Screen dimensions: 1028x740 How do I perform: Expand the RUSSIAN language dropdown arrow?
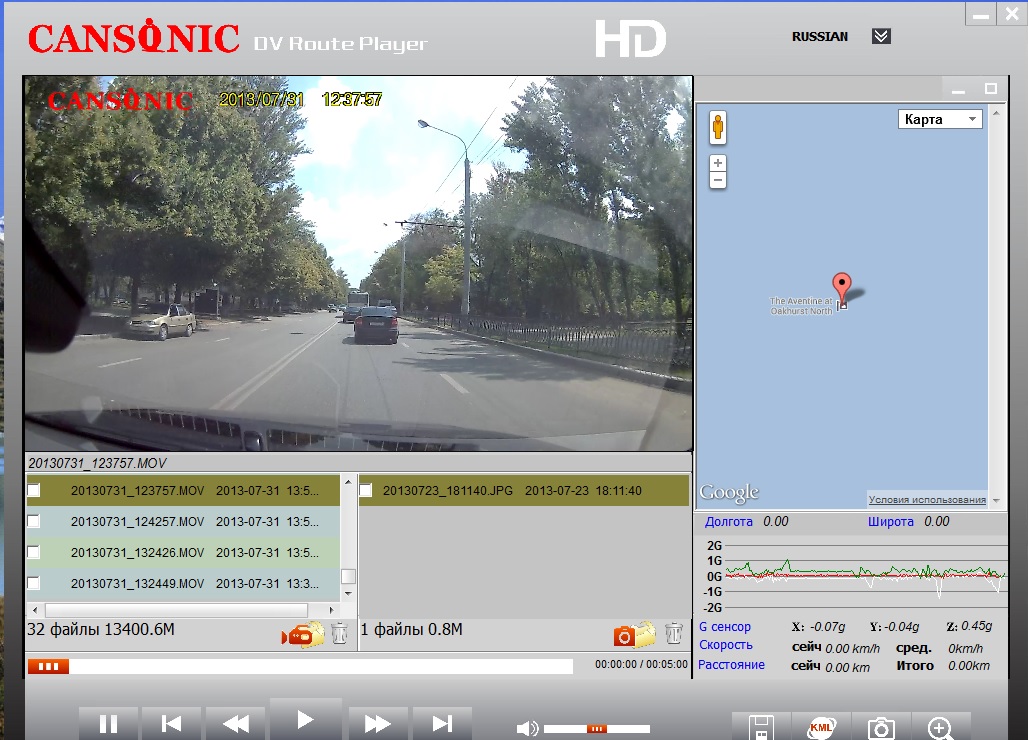pos(881,37)
